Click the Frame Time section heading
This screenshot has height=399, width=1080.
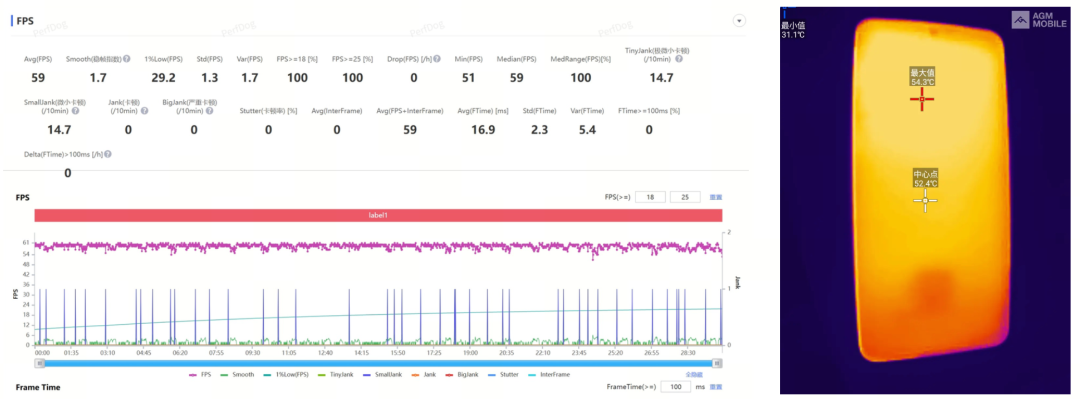(38, 387)
